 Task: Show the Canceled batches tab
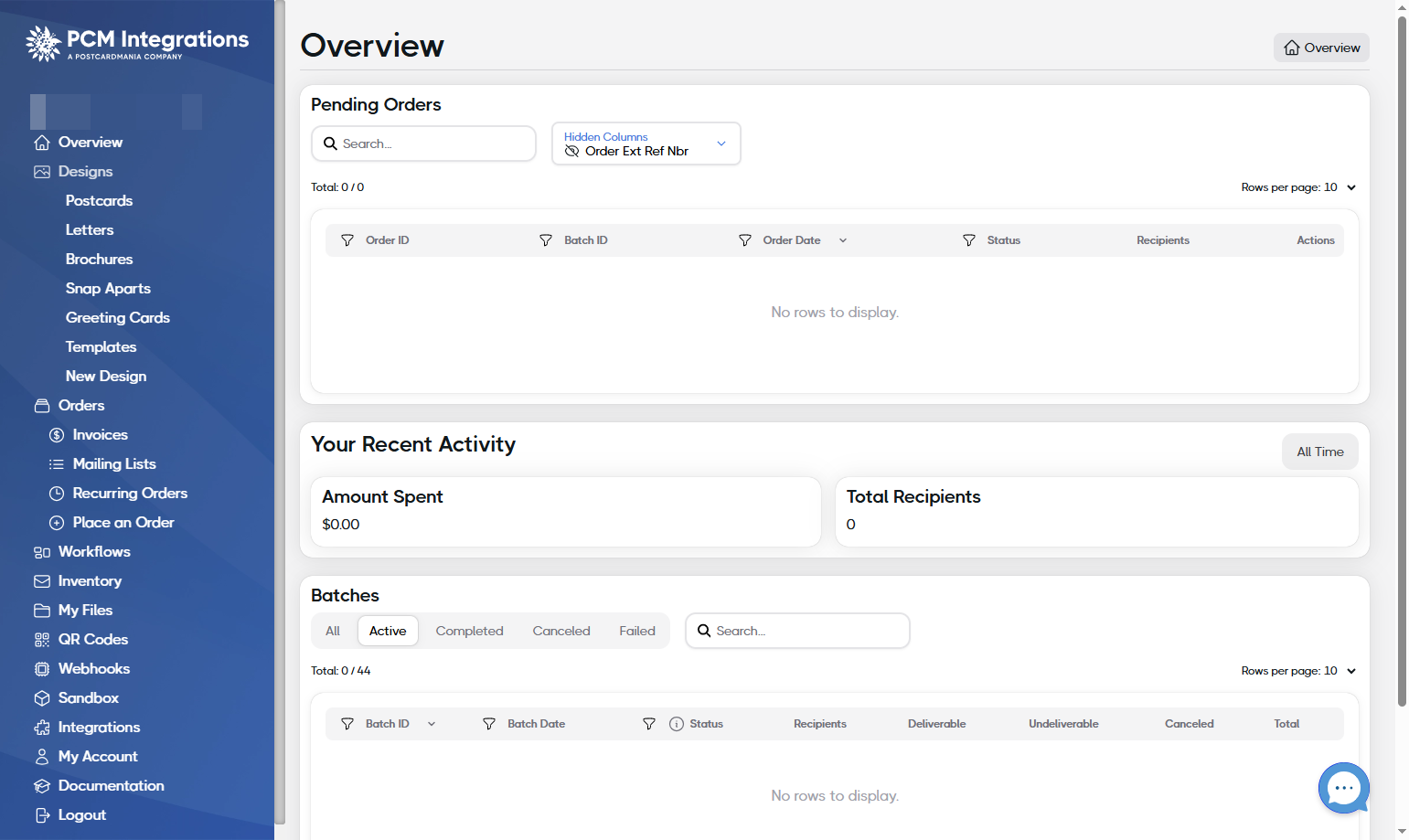(x=561, y=631)
